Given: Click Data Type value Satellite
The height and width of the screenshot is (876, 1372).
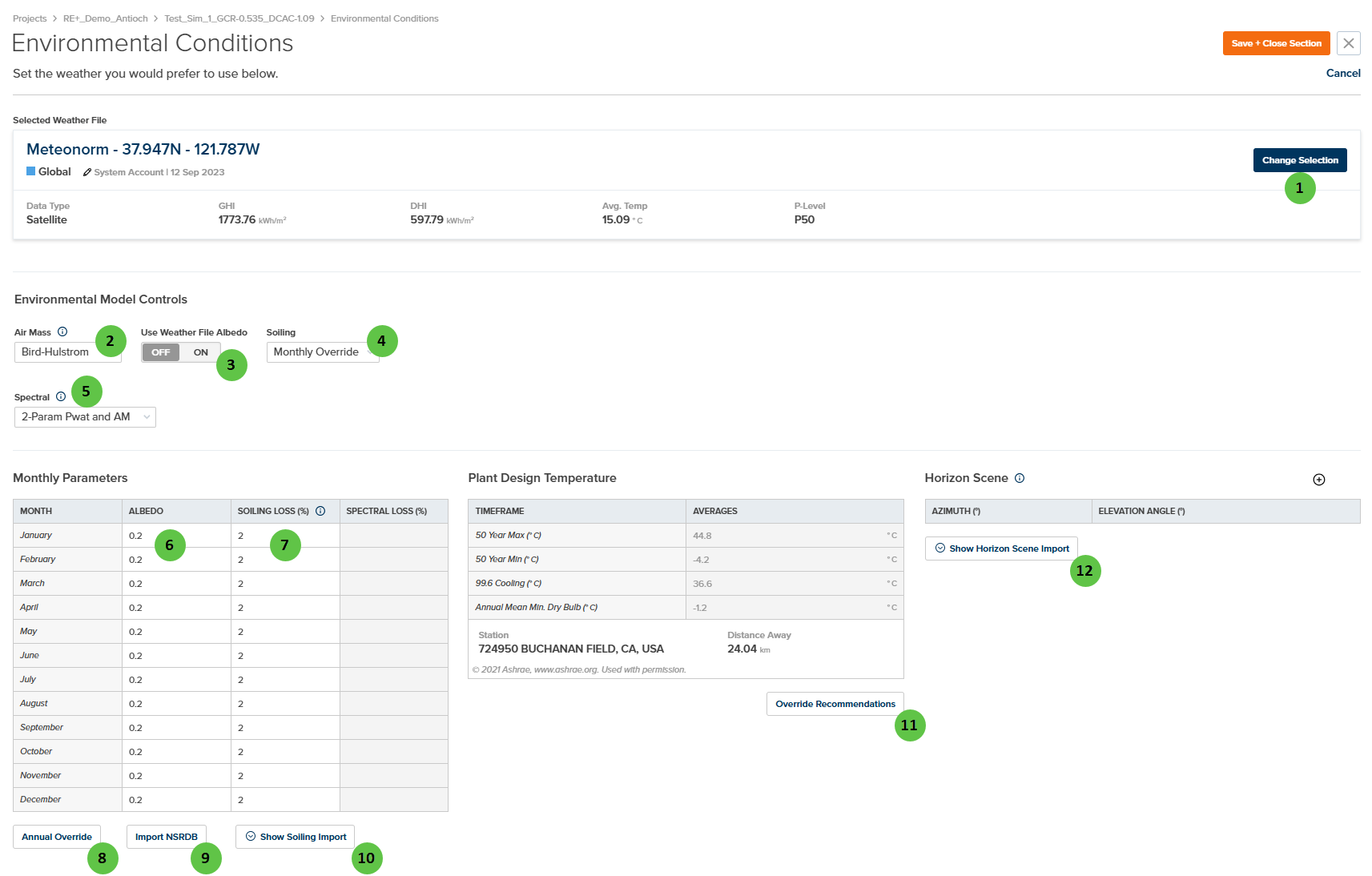Looking at the screenshot, I should coord(46,219).
